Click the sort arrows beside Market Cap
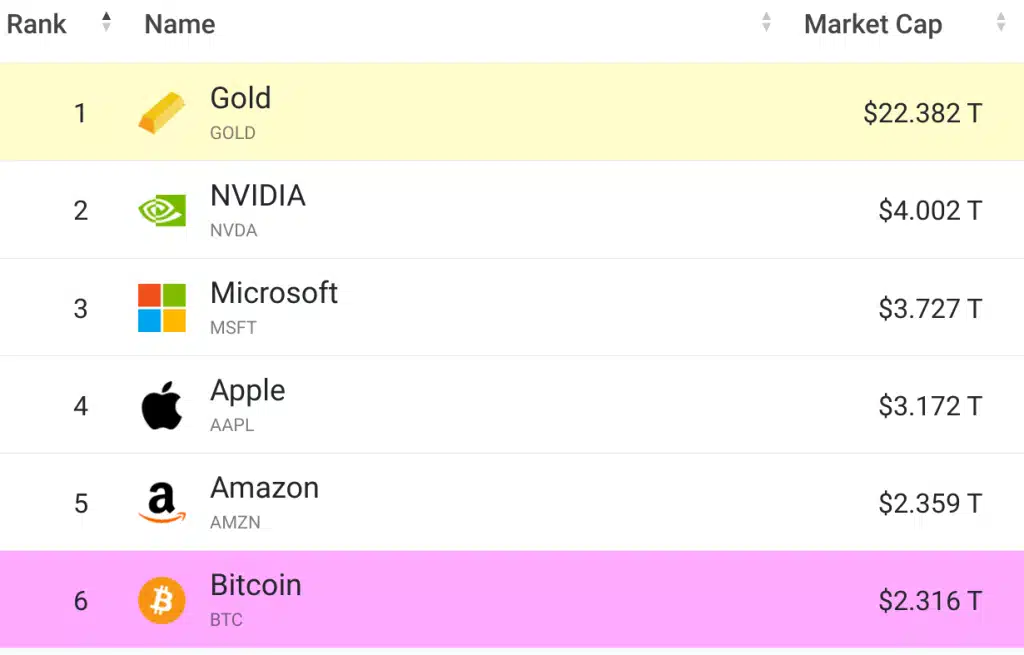 click(1000, 22)
